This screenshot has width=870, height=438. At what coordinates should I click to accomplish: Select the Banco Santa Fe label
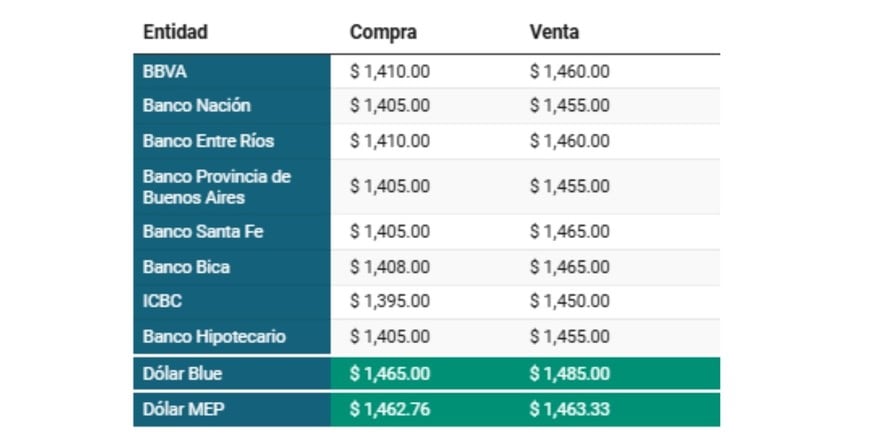click(x=203, y=232)
